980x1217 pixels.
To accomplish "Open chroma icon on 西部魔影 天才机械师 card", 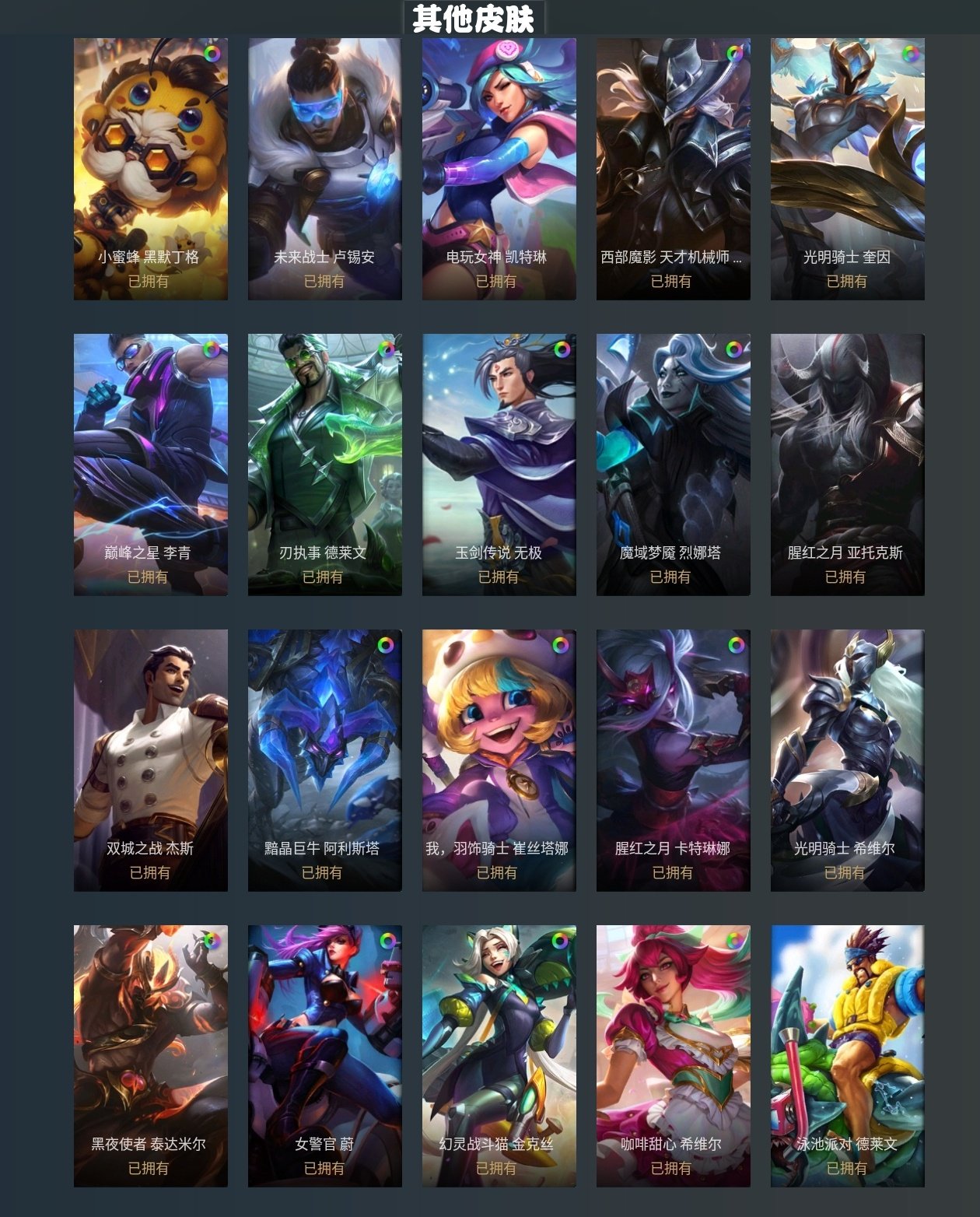I will point(734,54).
